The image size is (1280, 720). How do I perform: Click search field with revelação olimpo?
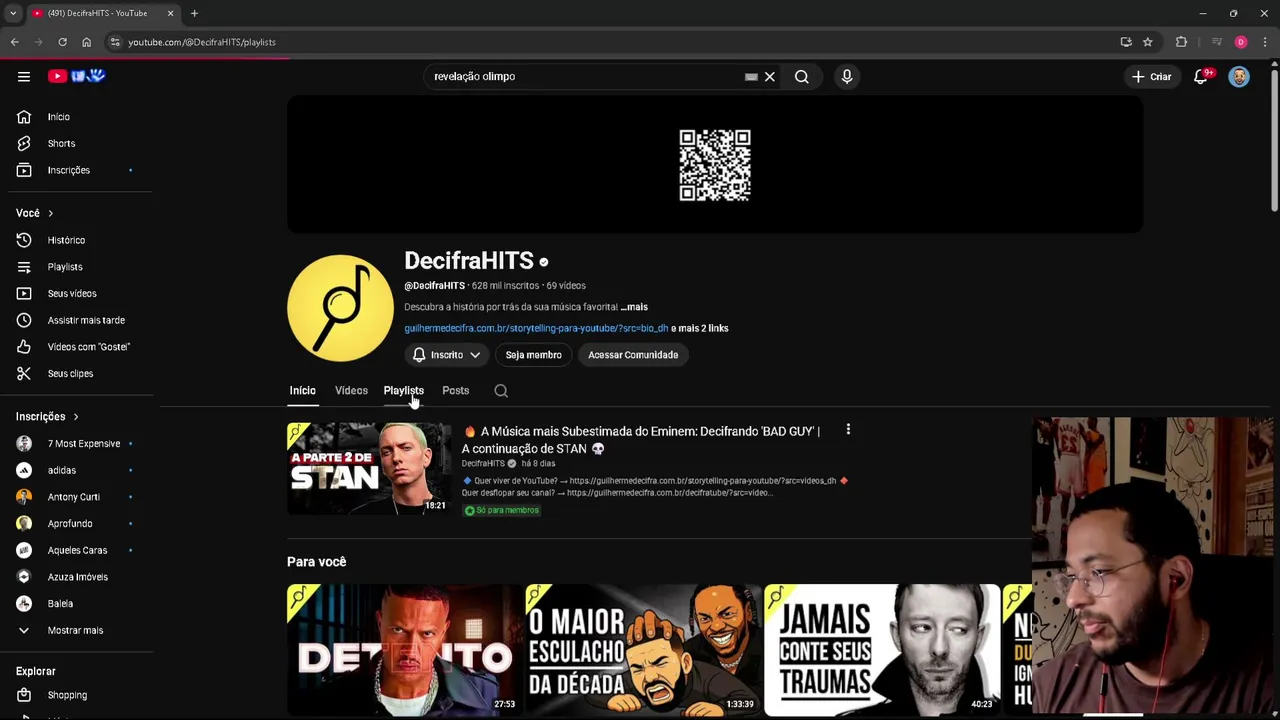pos(585,76)
